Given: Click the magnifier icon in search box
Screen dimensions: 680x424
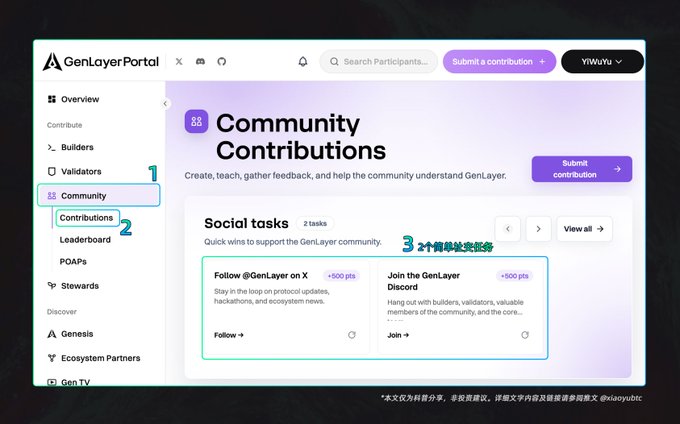Looking at the screenshot, I should [334, 62].
